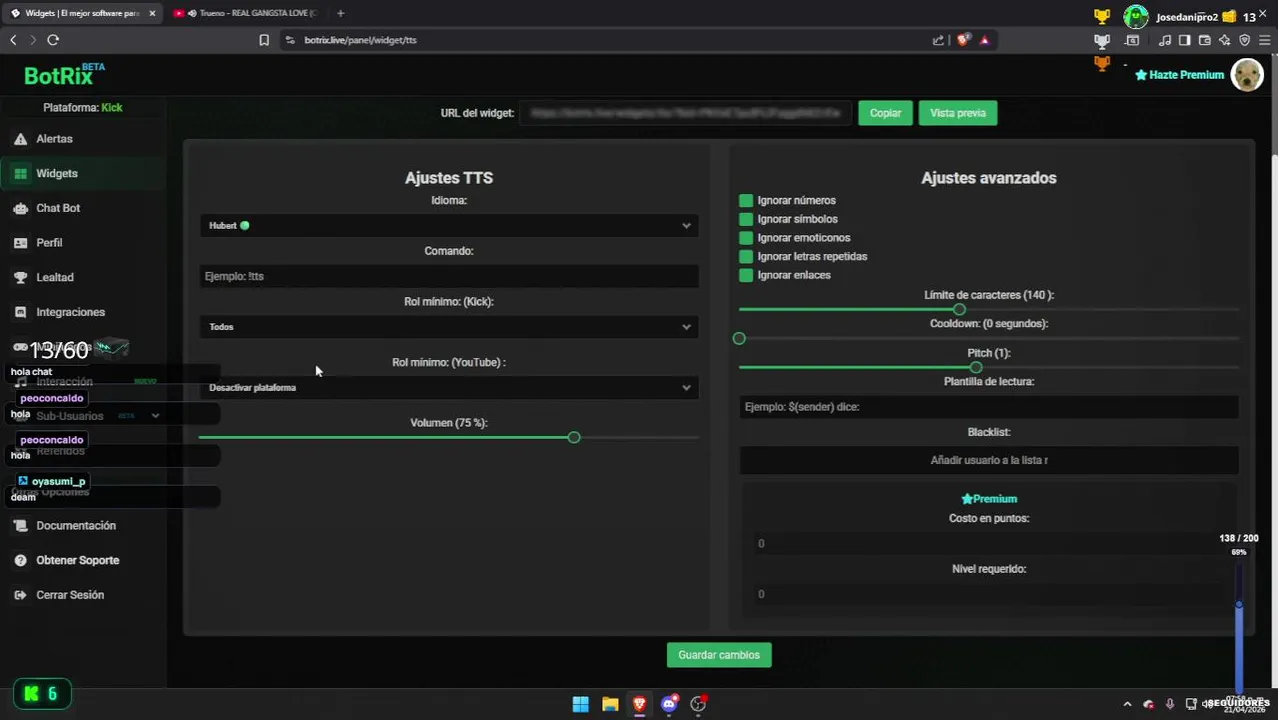The image size is (1278, 720).
Task: Open the Idioma dropdown showing Hubert
Action: [x=448, y=226]
